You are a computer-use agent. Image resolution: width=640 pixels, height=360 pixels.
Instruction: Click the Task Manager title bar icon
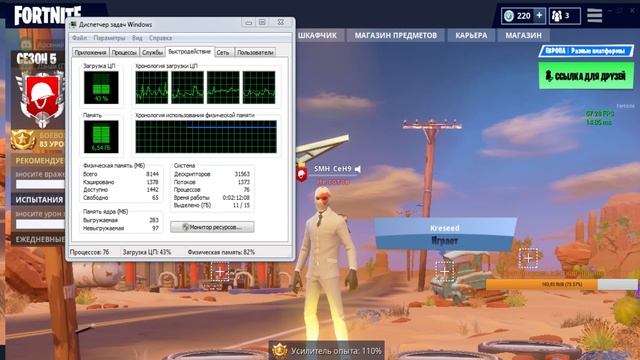[x=73, y=24]
